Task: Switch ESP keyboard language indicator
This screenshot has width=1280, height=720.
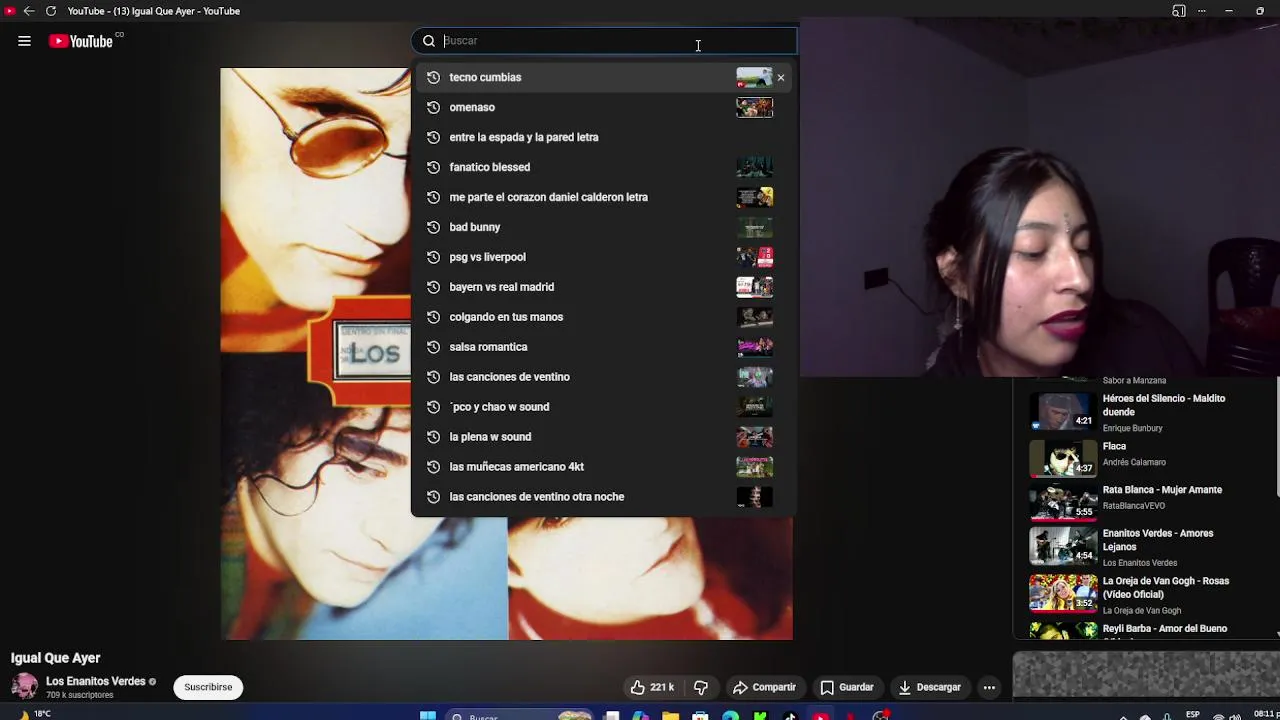Action: click(1193, 715)
